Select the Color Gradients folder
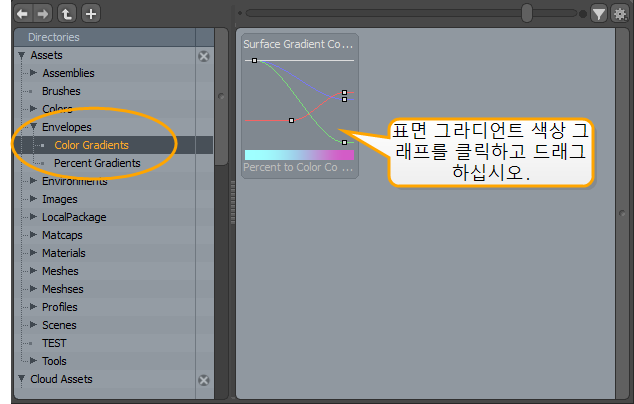The height and width of the screenshot is (404, 634). (91, 145)
